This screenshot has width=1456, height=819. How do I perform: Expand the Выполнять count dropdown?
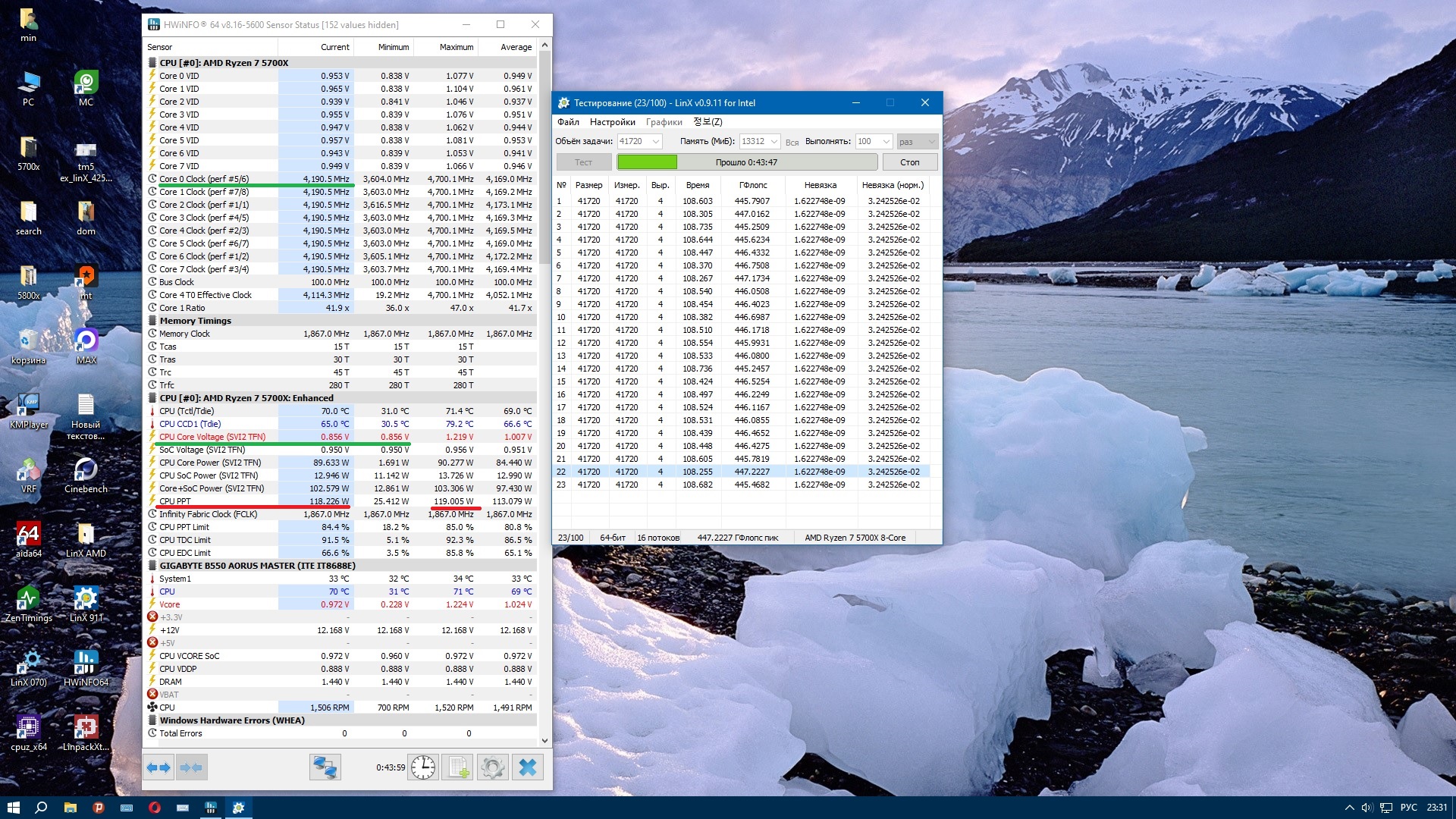[886, 142]
